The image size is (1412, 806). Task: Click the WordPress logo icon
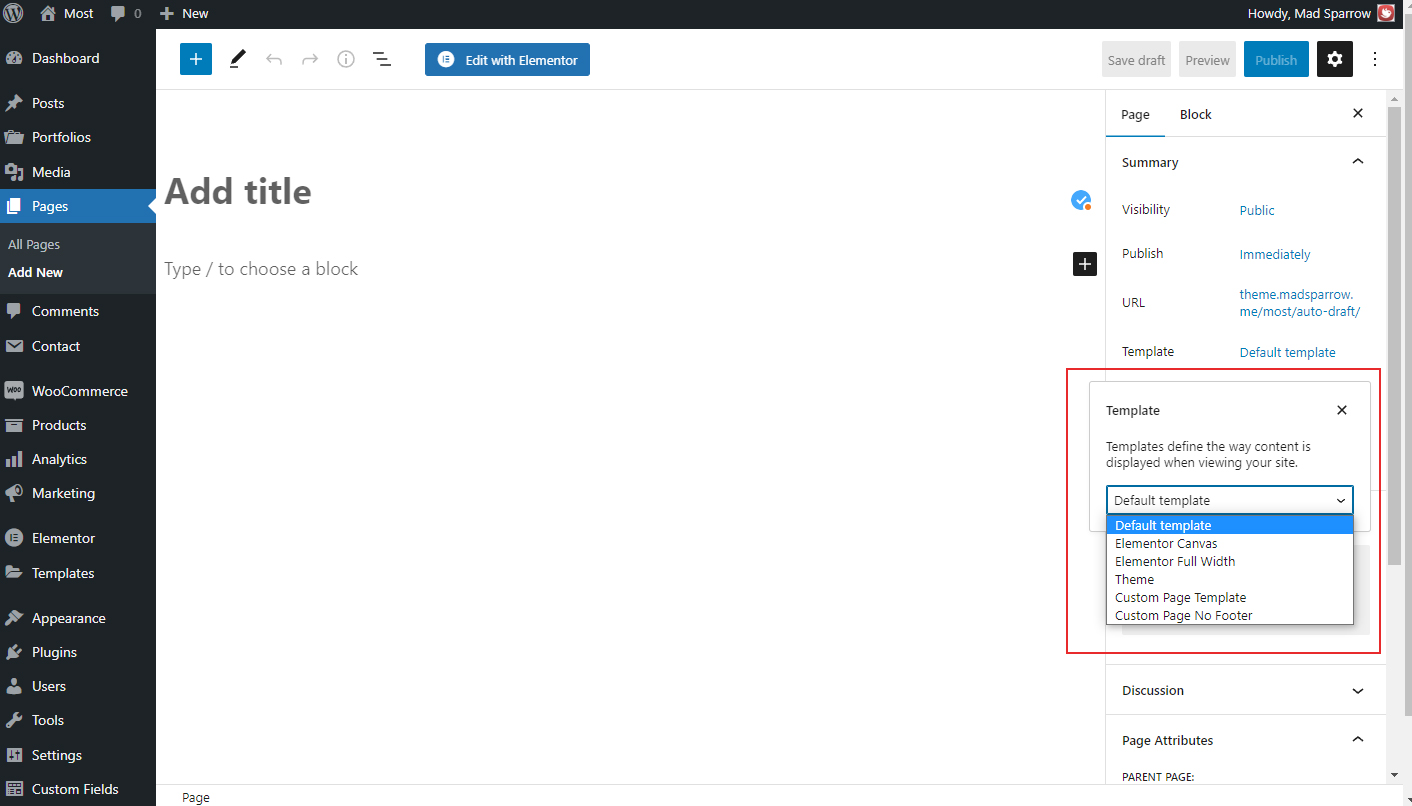(x=13, y=14)
